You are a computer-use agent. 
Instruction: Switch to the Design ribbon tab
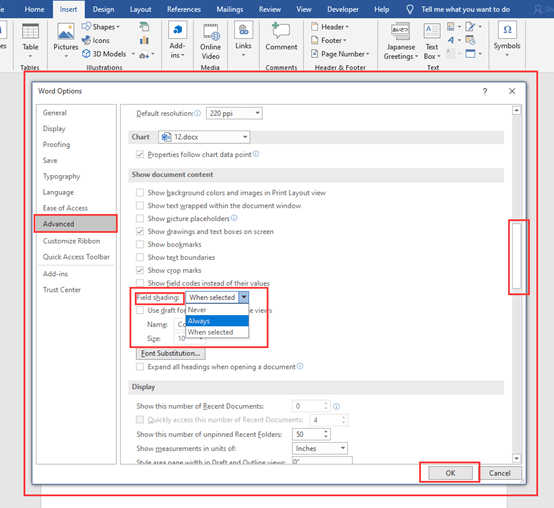(x=103, y=9)
